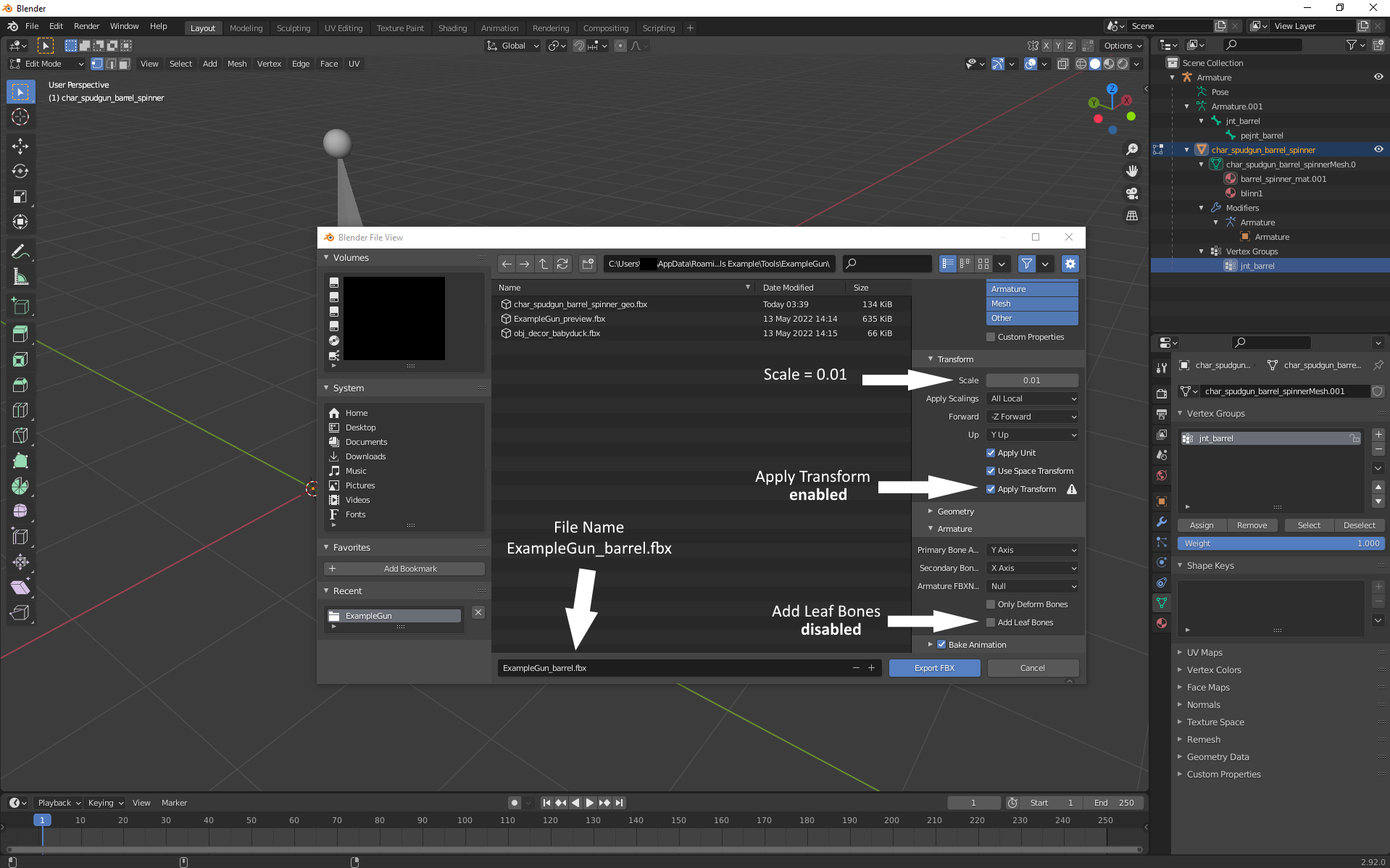Image resolution: width=1390 pixels, height=868 pixels.
Task: Click Remove vertex group button
Action: pos(1252,525)
